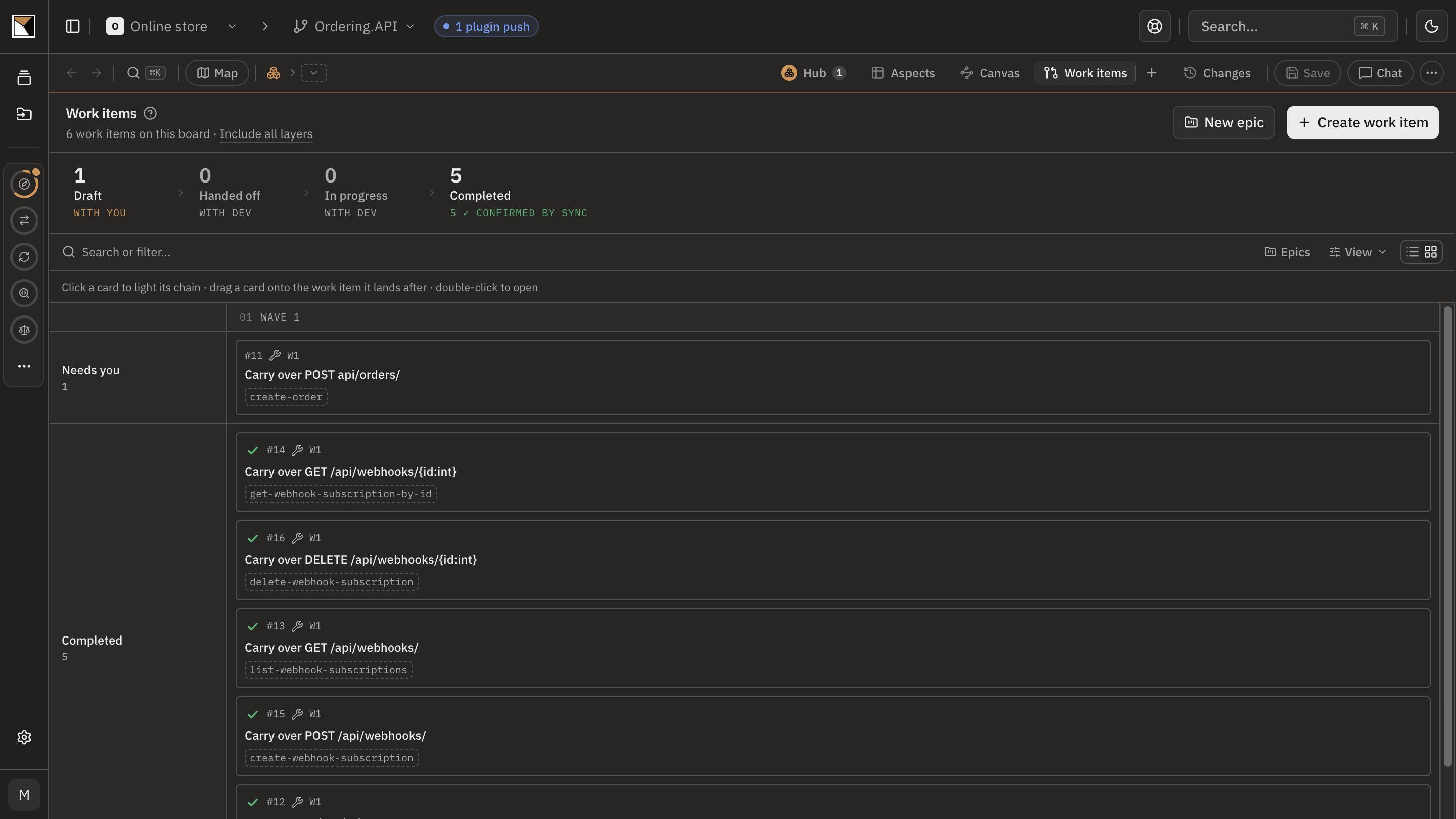The width and height of the screenshot is (1456, 819).
Task: Go forward with right arrow
Action: [x=96, y=73]
